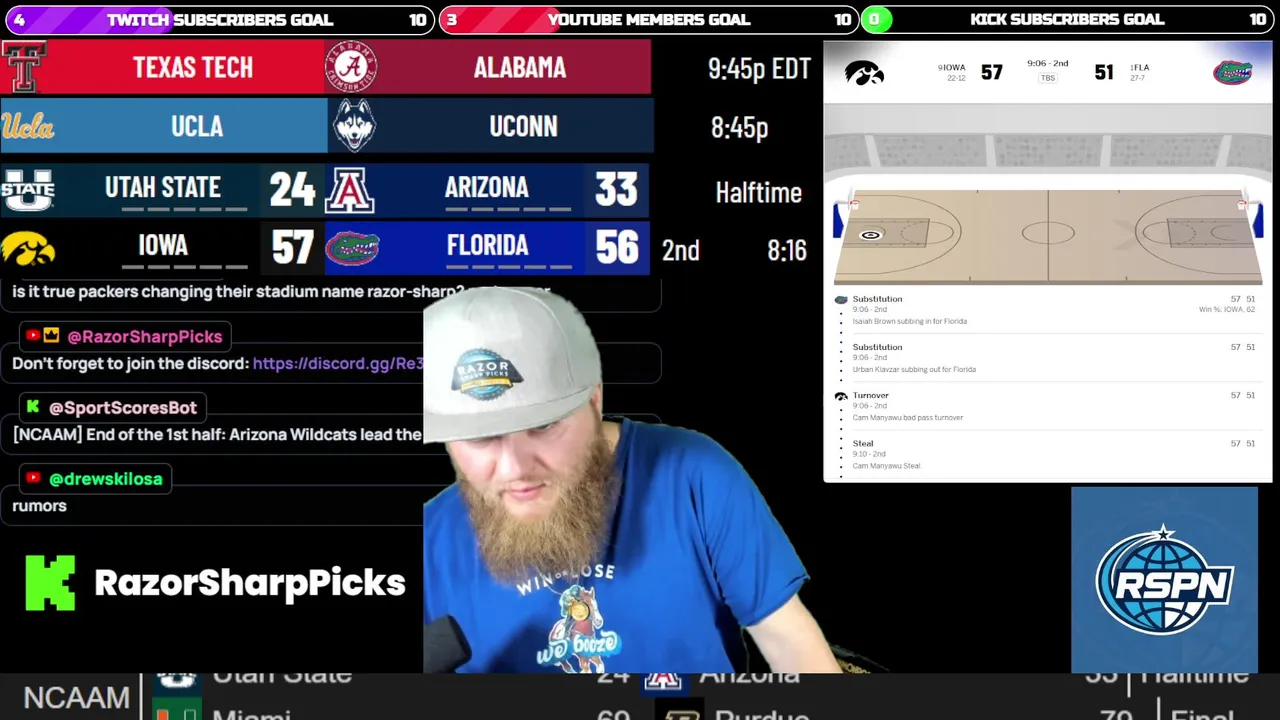Click the YouTube Members Goal bar
Image resolution: width=1280 pixels, height=720 pixels.
point(647,19)
